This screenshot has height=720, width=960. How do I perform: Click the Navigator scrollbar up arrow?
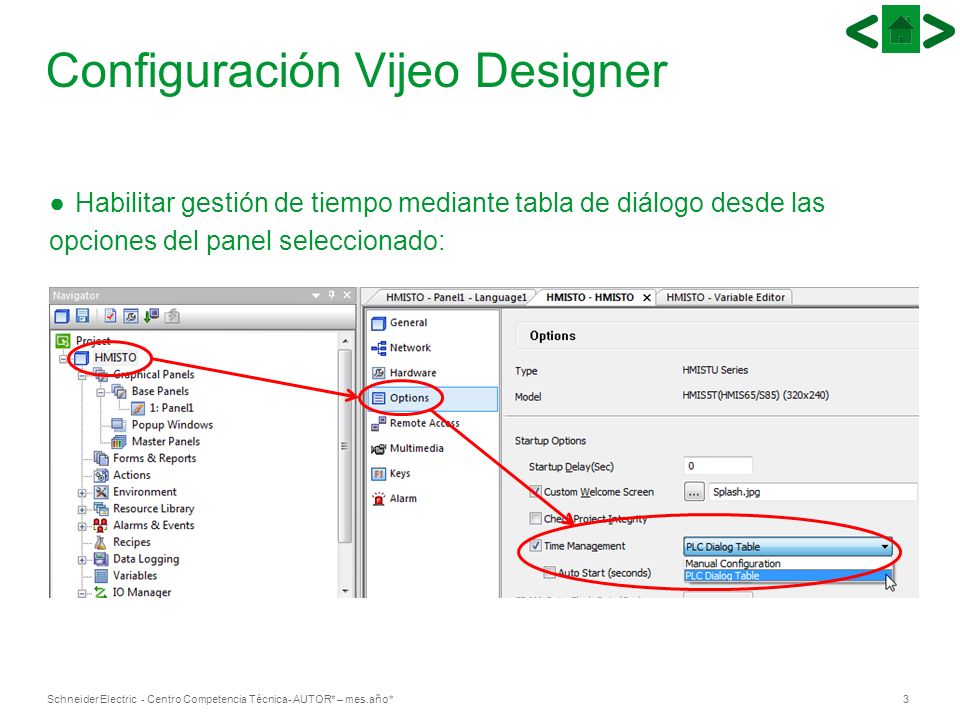[345, 340]
